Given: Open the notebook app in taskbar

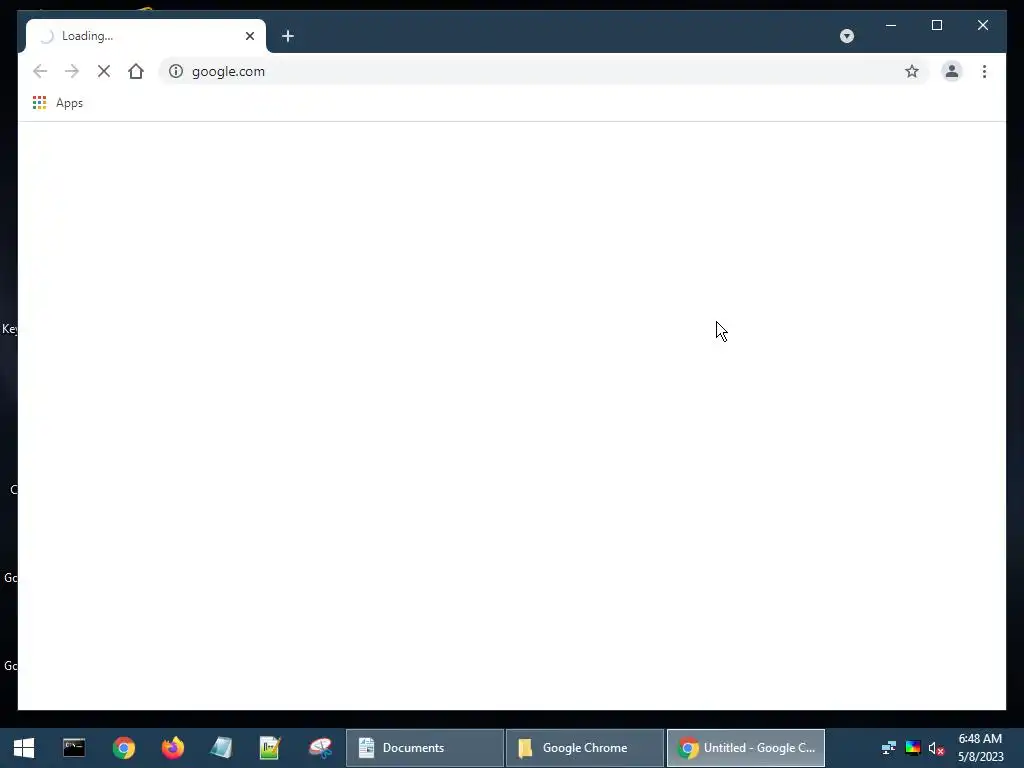Looking at the screenshot, I should 221,748.
